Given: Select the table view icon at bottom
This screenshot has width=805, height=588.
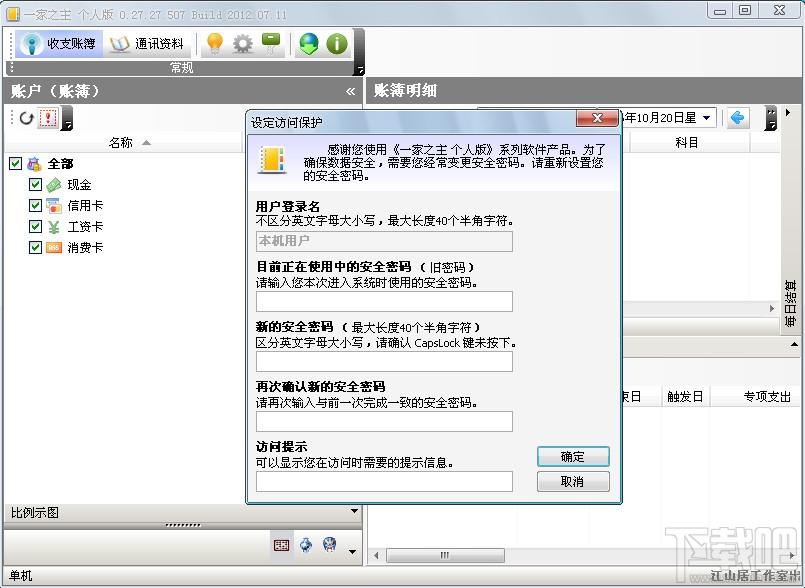Looking at the screenshot, I should [x=281, y=545].
